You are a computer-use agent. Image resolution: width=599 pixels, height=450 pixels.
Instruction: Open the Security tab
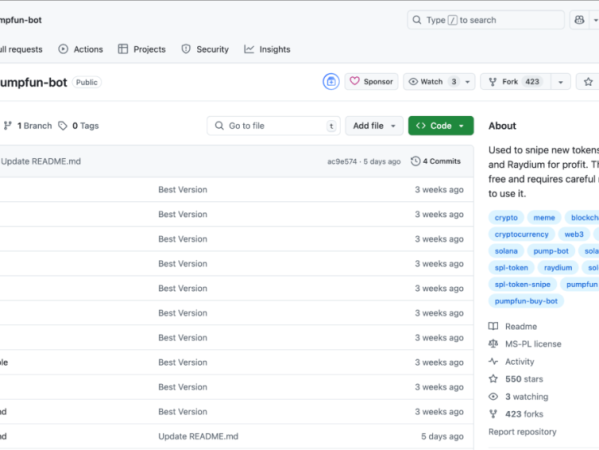pos(205,49)
